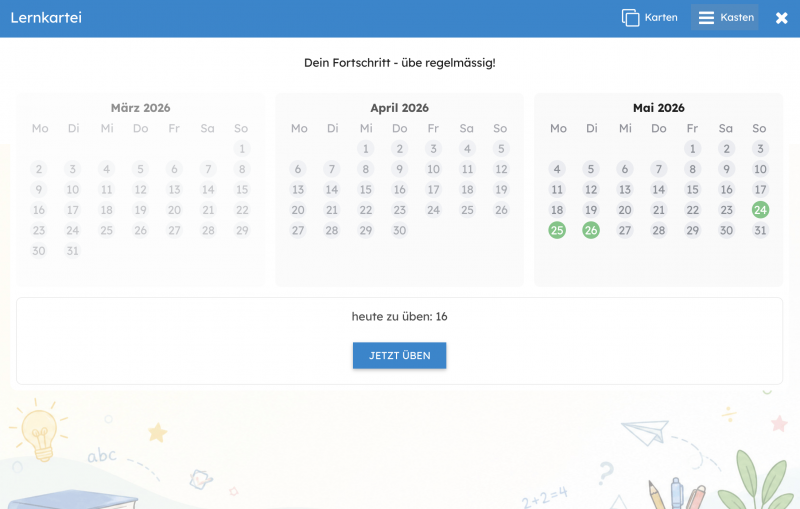The width and height of the screenshot is (800, 509).
Task: Close the Lernkartei with the X icon
Action: [x=781, y=18]
